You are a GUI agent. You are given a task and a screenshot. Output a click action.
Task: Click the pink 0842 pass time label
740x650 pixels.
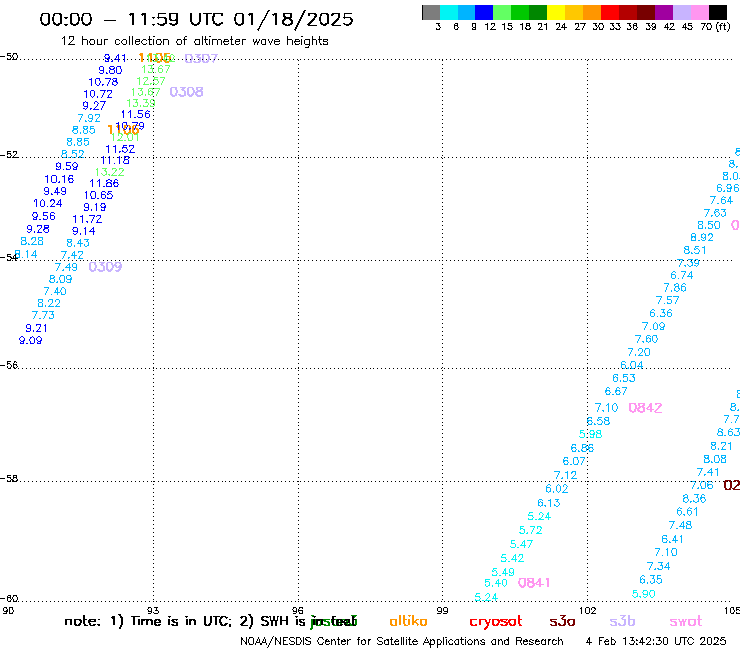(x=645, y=408)
